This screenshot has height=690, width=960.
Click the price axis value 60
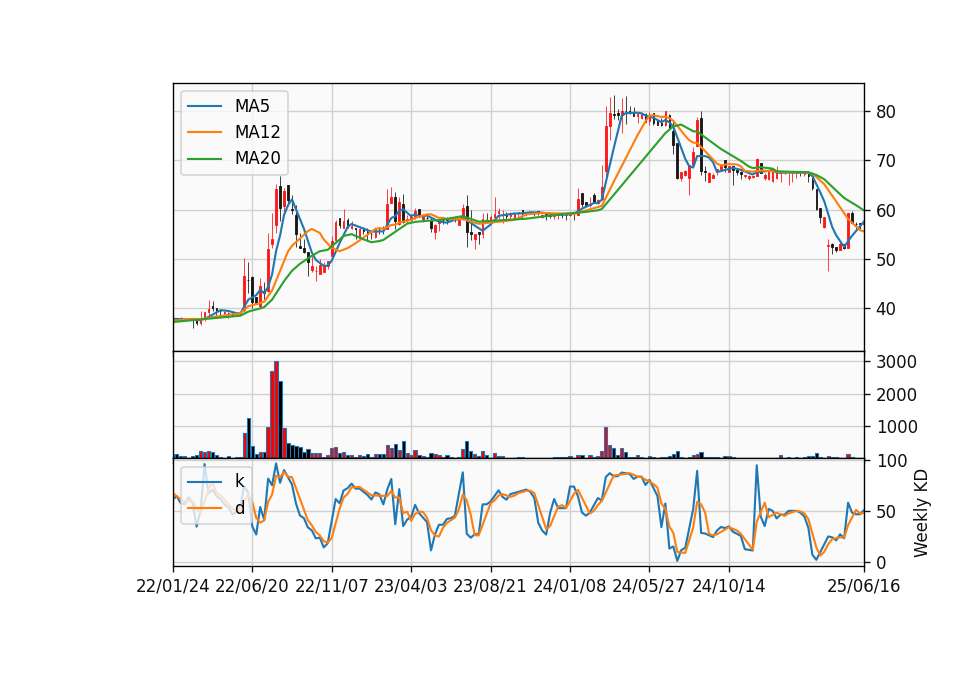(886, 211)
